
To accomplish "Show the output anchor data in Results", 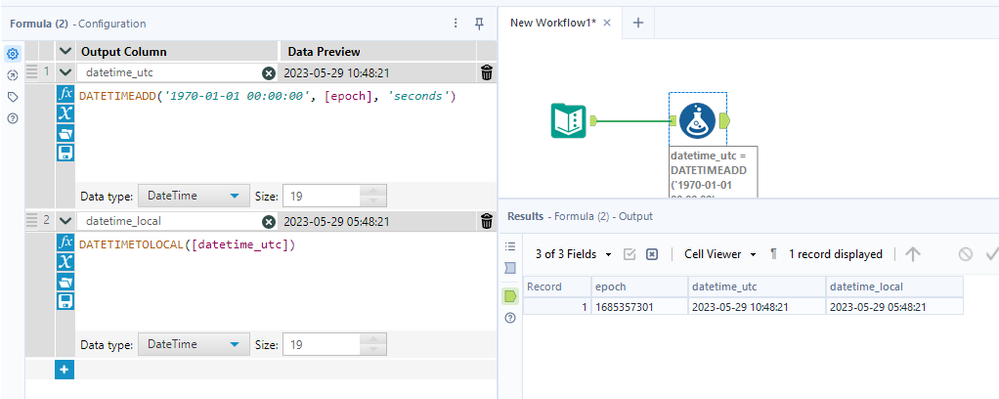I will point(510,296).
